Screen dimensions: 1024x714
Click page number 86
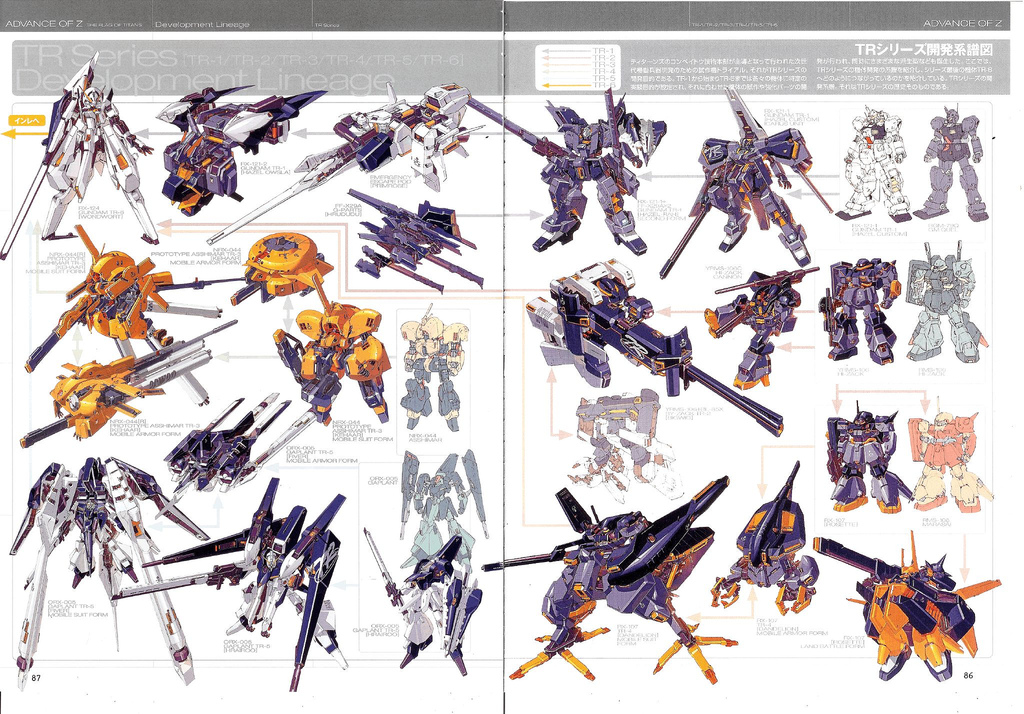click(x=968, y=675)
